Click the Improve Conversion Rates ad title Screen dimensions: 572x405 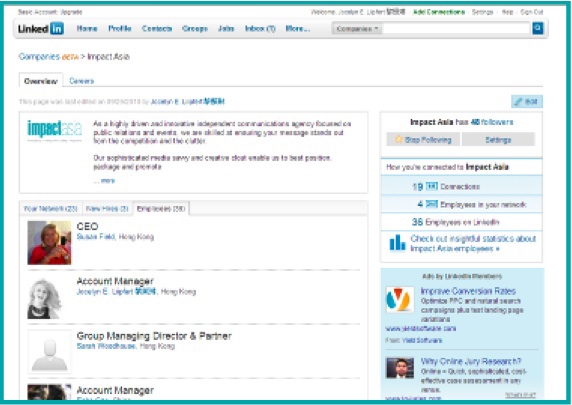(468, 291)
